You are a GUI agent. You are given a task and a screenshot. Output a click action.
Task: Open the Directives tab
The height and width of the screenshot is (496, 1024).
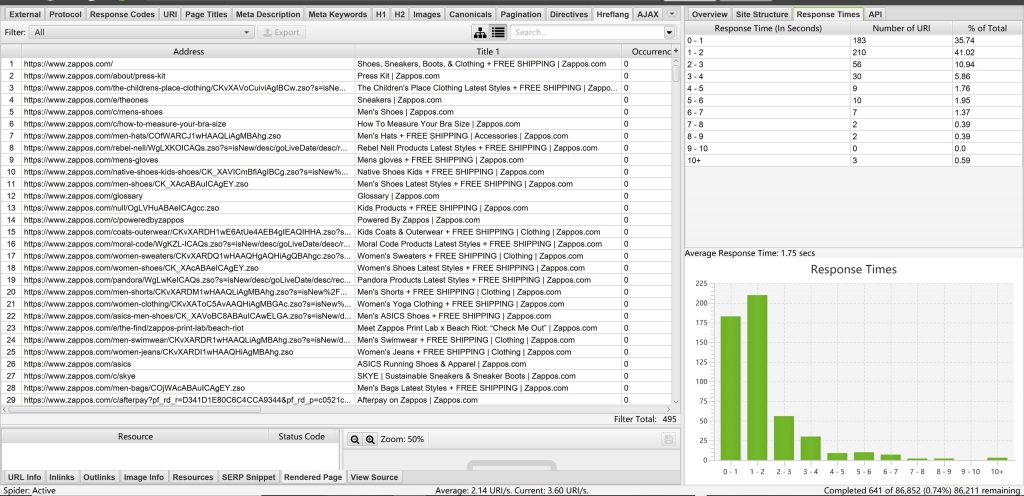tap(569, 14)
